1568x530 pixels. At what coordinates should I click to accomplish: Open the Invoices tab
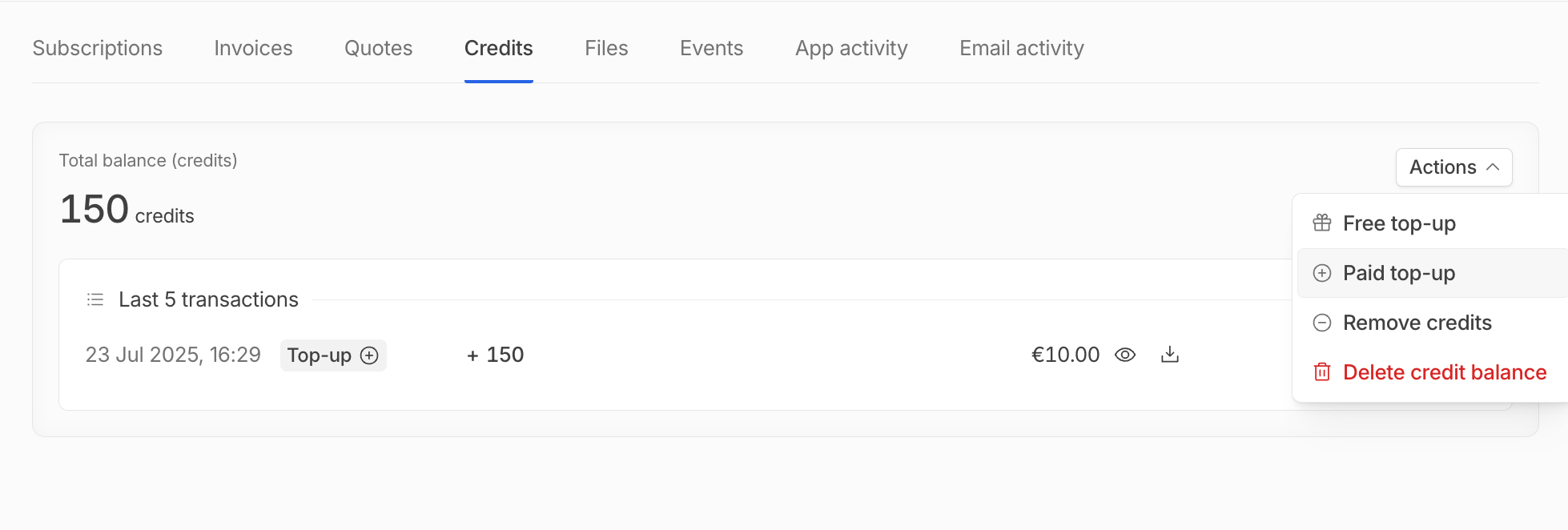coord(253,48)
